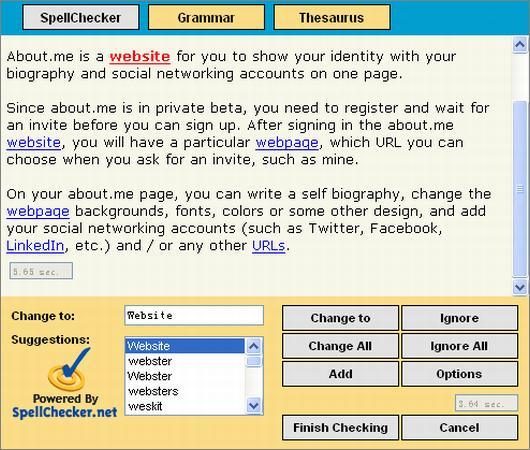The width and height of the screenshot is (530, 450).
Task: Click the underlined word URLs
Action: [269, 245]
